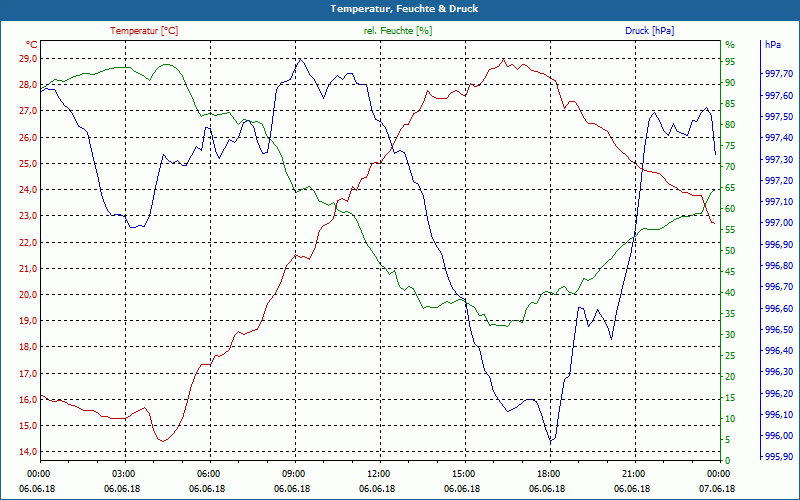800x500 pixels.
Task: Click the '29,0' temperature axis value
Action: pyautogui.click(x=28, y=59)
